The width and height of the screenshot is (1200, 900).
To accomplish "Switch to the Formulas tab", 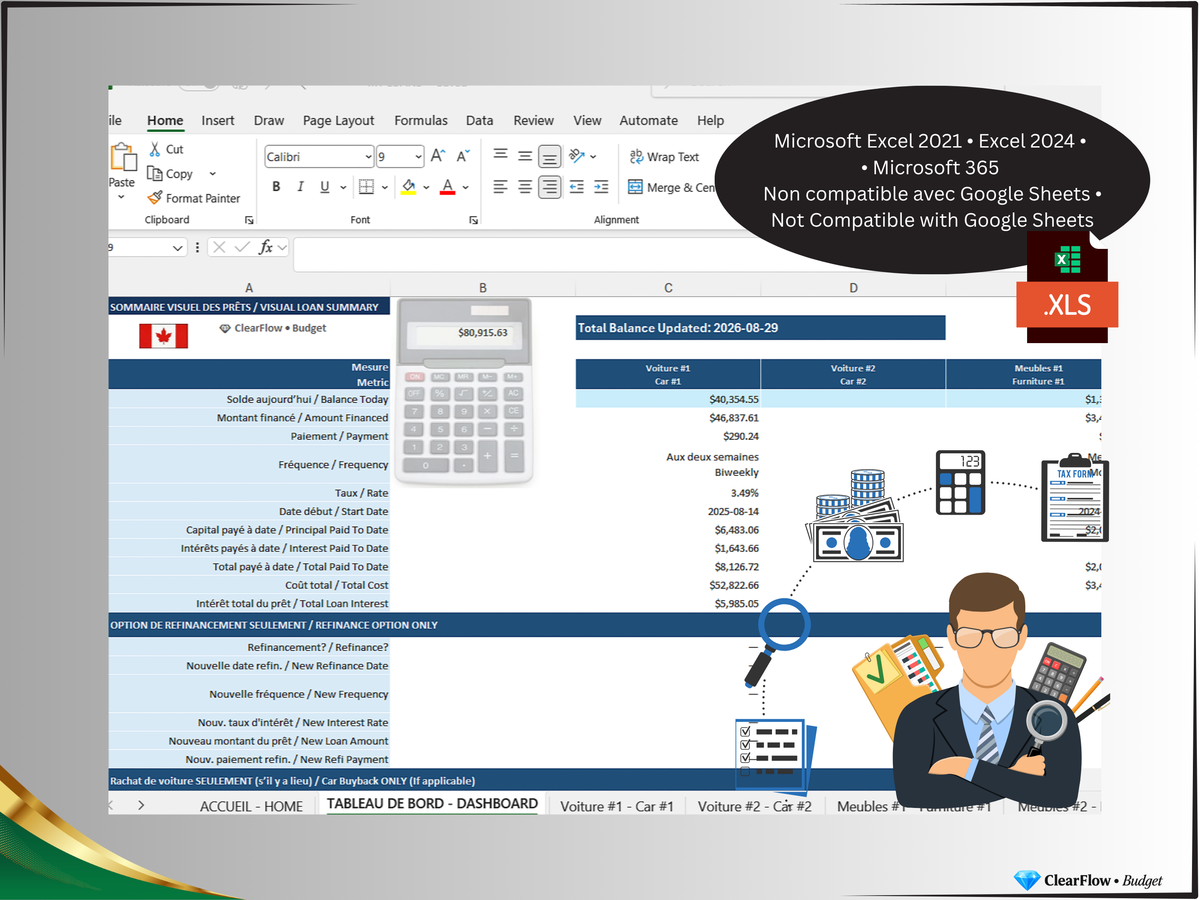I will click(x=421, y=120).
